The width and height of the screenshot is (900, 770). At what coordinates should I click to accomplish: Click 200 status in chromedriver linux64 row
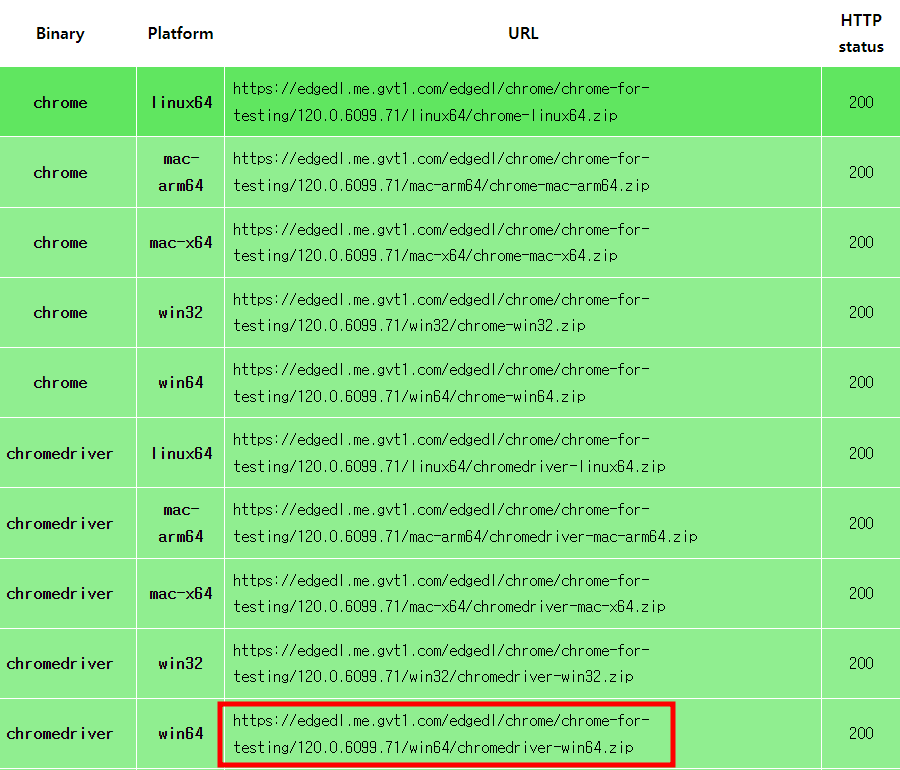coord(861,453)
